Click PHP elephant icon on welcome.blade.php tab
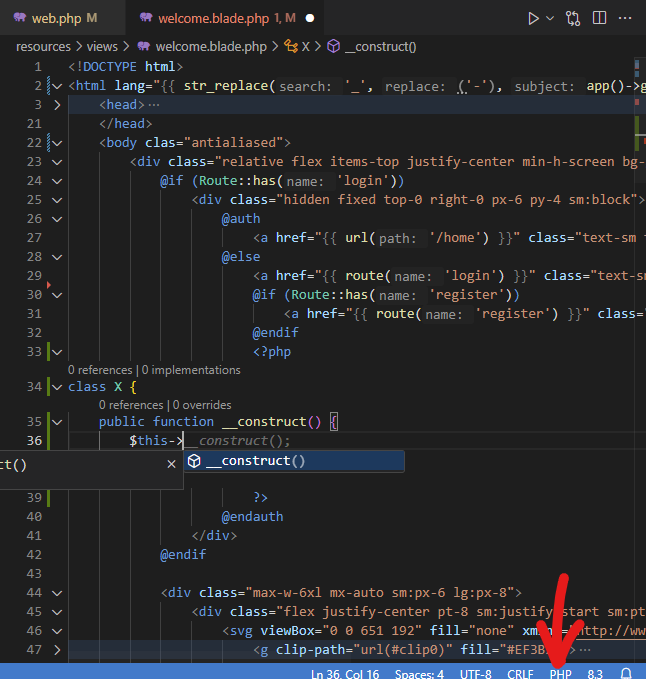Viewport: 646px width, 679px height. click(x=146, y=18)
